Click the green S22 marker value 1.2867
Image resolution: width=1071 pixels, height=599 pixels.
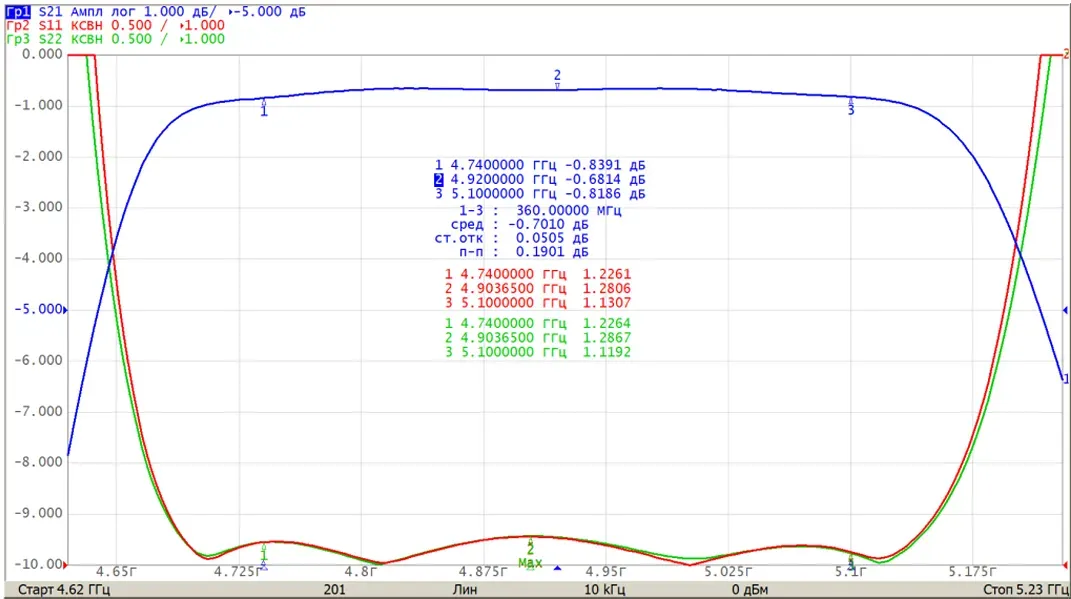607,337
